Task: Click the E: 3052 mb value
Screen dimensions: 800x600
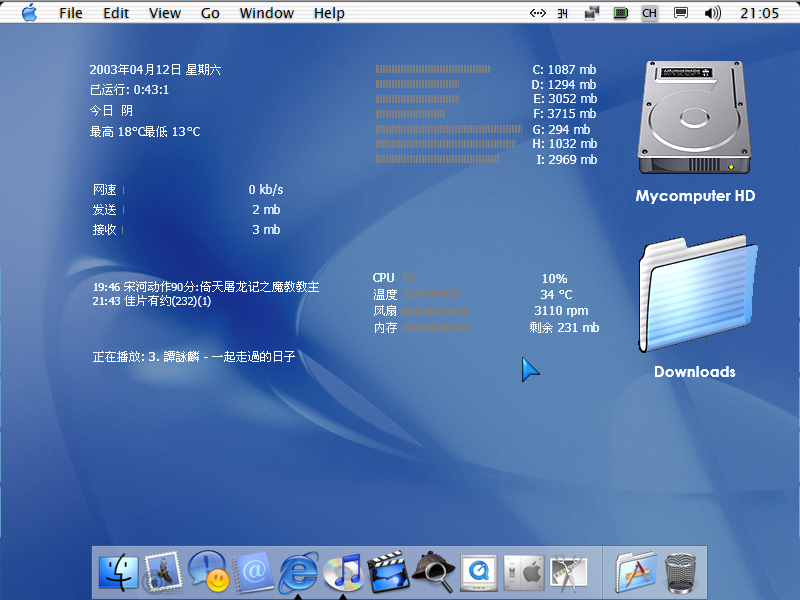Action: point(565,98)
